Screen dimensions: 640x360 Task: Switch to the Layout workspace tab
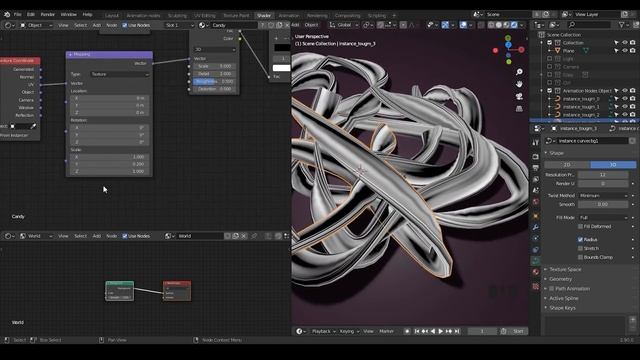(x=112, y=16)
